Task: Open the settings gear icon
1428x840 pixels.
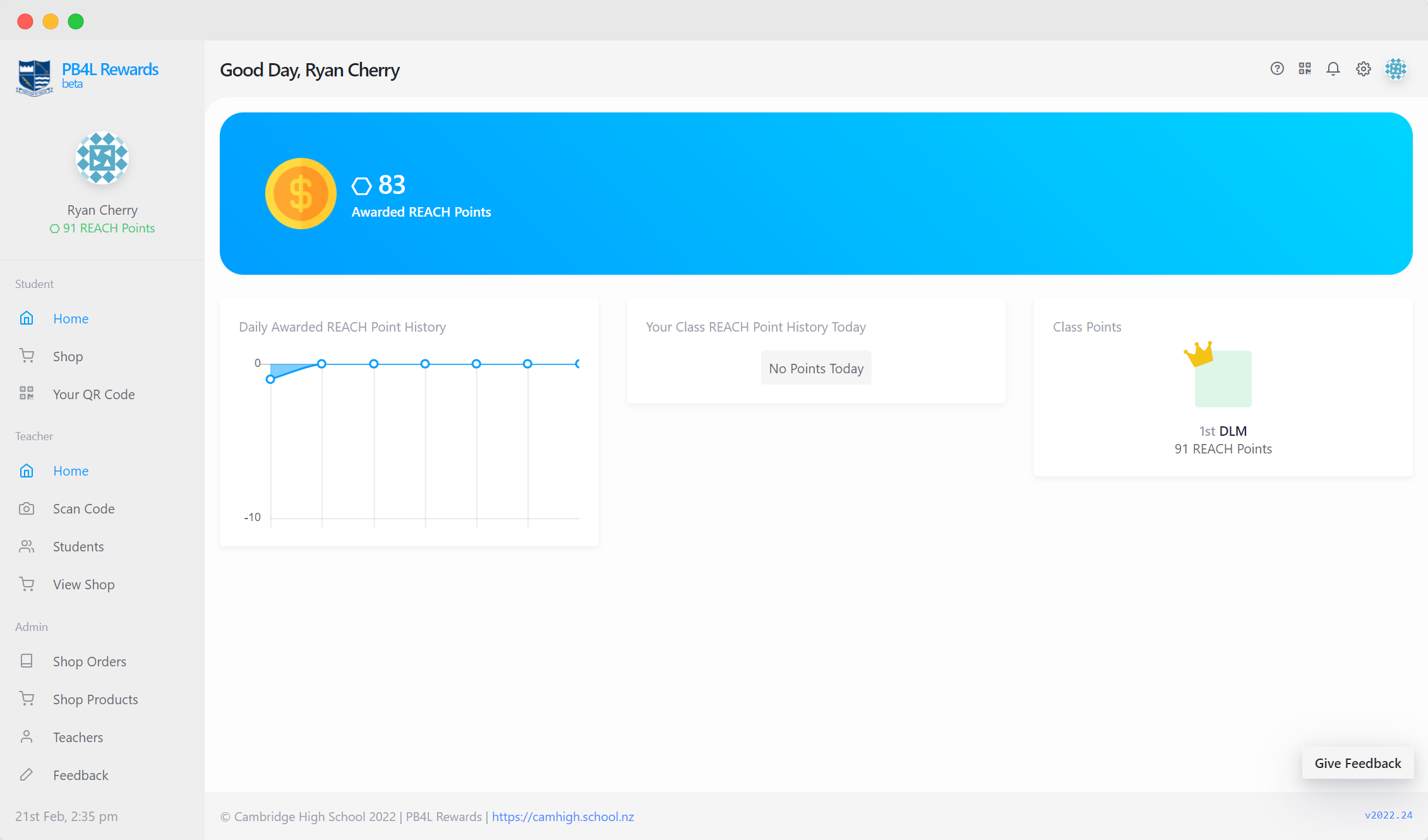Action: tap(1364, 69)
